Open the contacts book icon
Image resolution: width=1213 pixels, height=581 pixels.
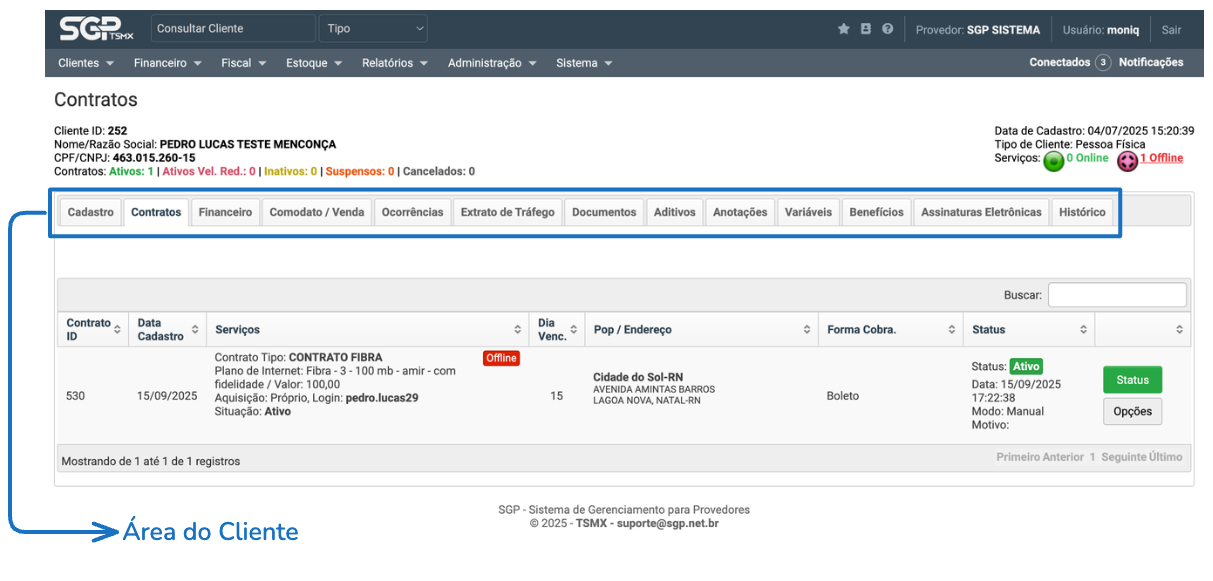(866, 29)
